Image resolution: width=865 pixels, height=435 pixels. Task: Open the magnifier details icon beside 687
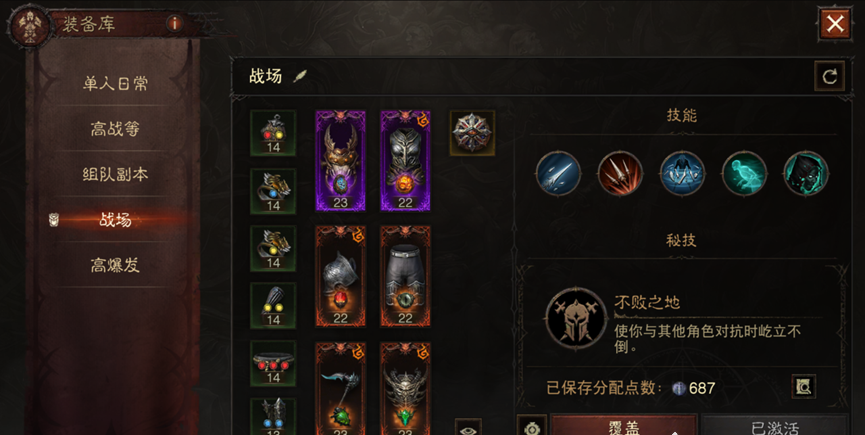(x=804, y=387)
